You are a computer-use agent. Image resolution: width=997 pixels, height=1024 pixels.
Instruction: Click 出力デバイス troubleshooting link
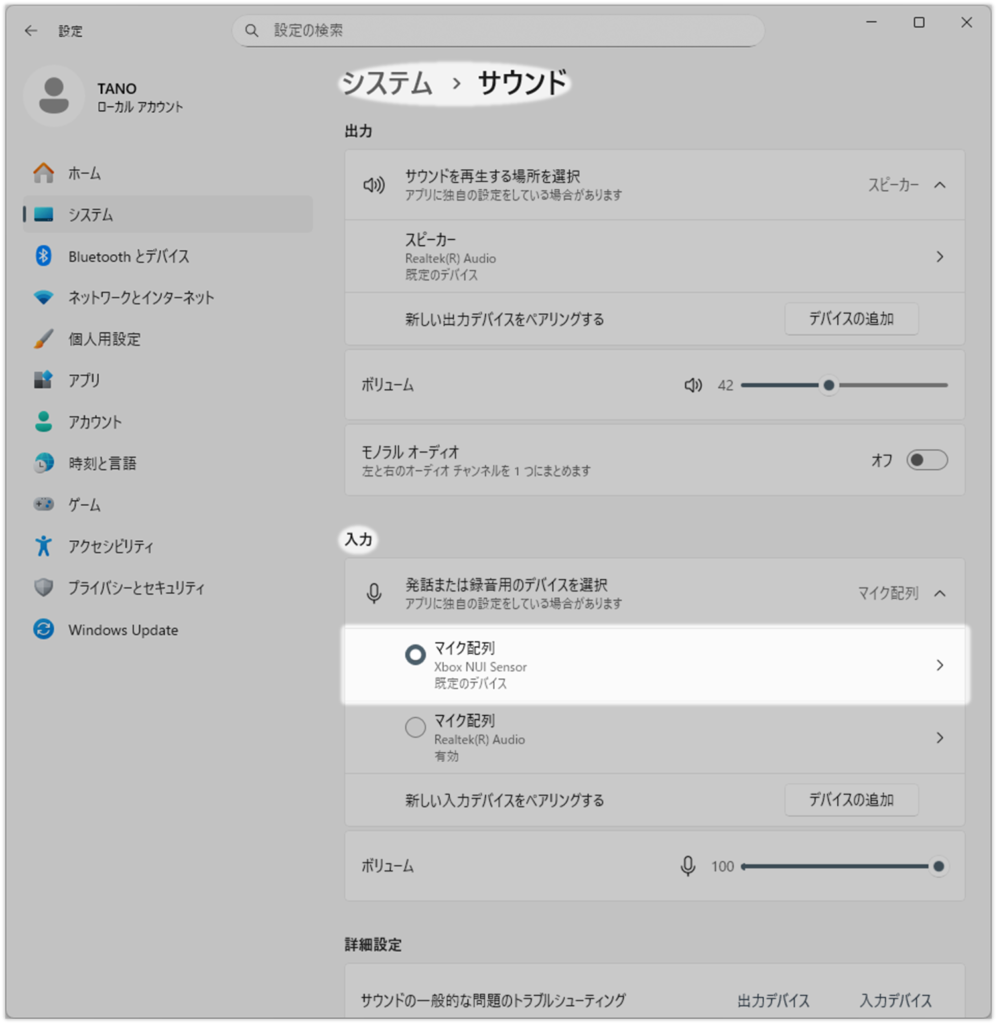click(x=773, y=1000)
